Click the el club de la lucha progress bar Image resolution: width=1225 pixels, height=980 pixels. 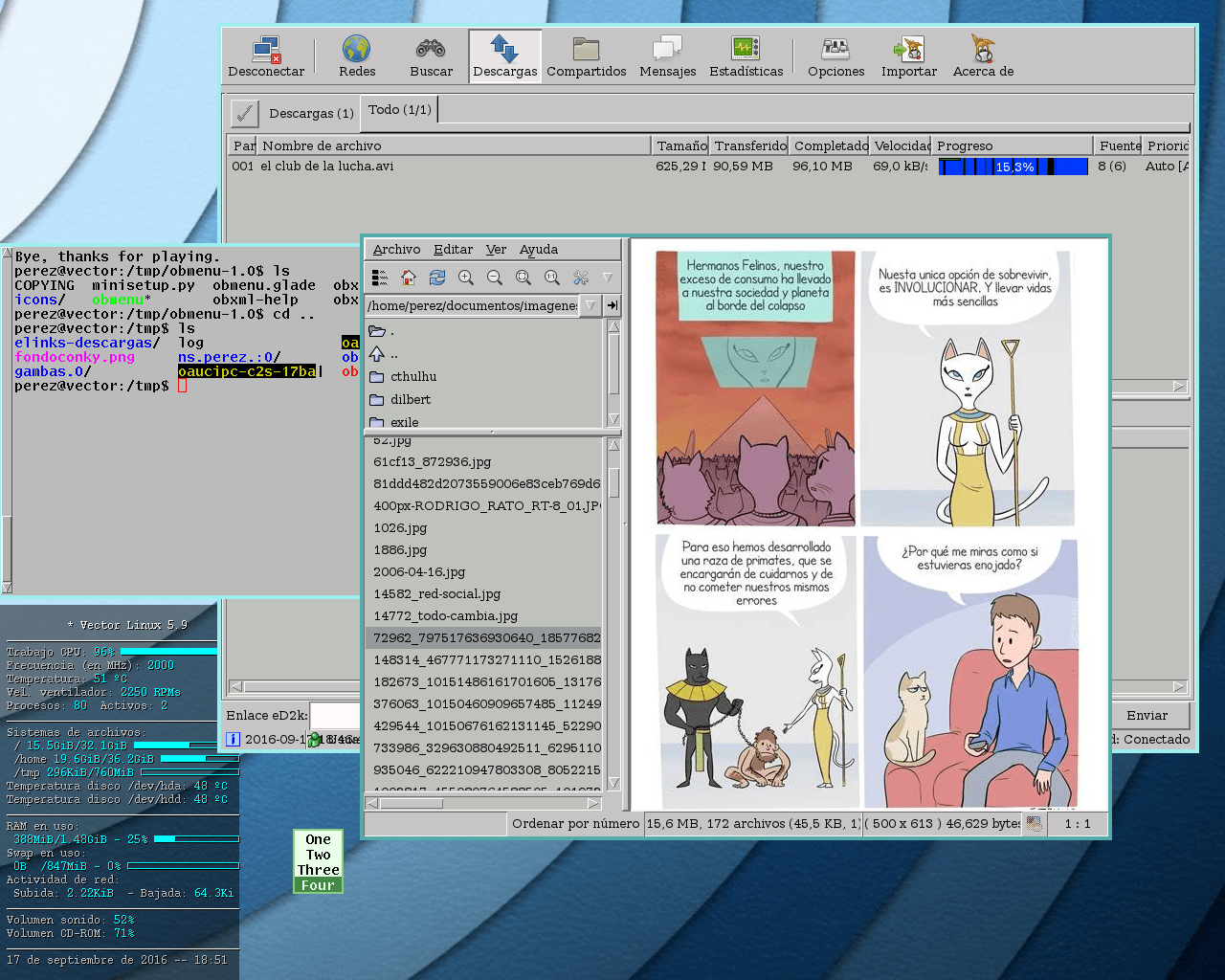point(1013,167)
